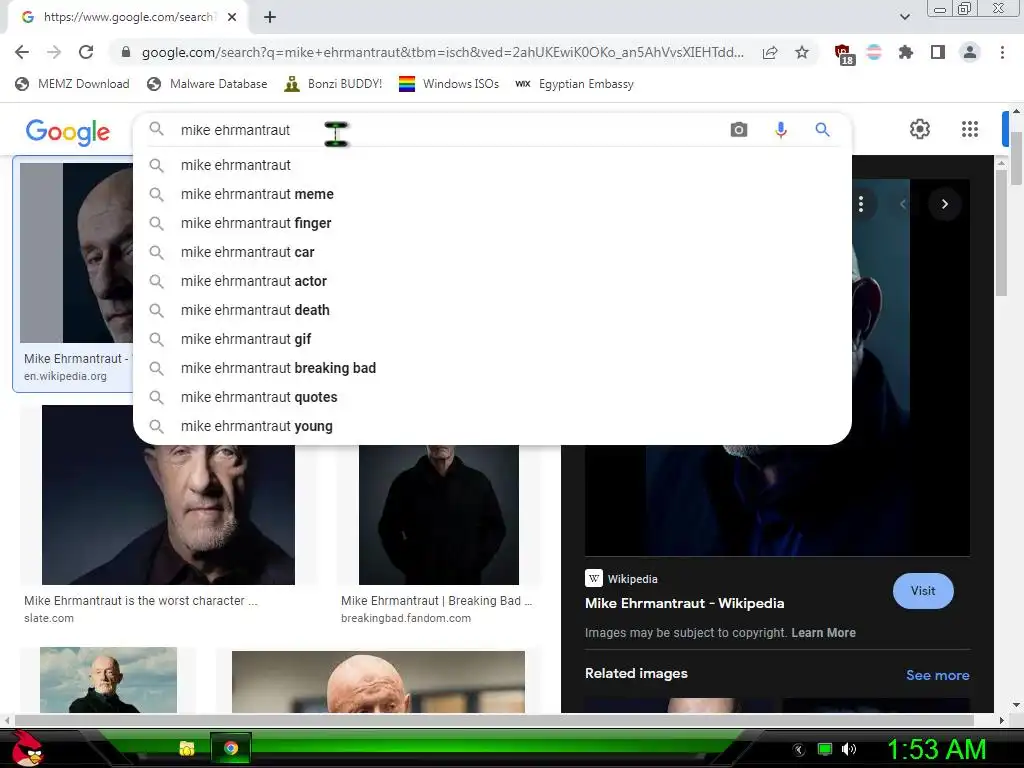Open 'Mike Ehrmantraut - Wikipedia' preview title
This screenshot has width=1024, height=768.
coord(684,603)
